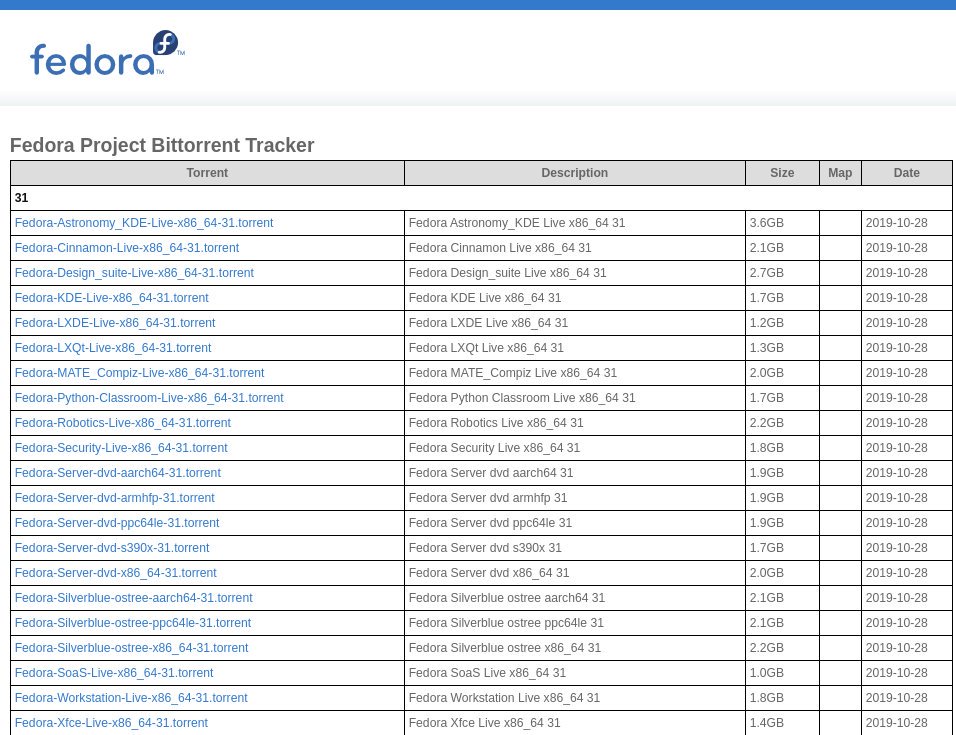956x735 pixels.
Task: Click the date in Astronomy_KDE row
Action: pyautogui.click(x=896, y=223)
